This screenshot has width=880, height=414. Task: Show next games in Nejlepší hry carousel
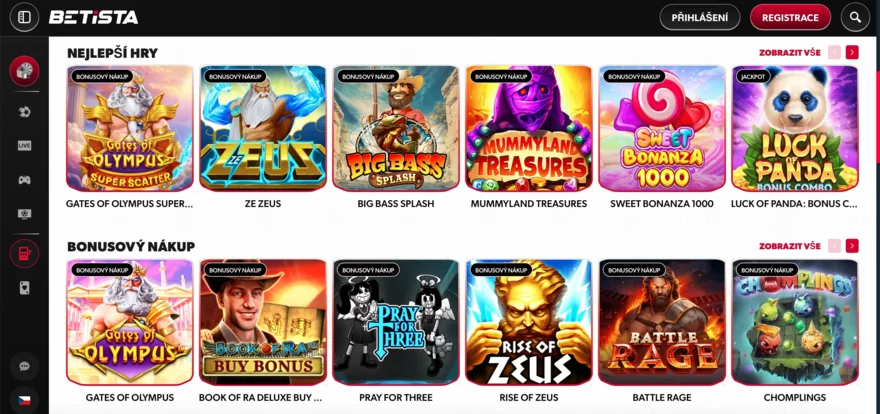tap(852, 53)
